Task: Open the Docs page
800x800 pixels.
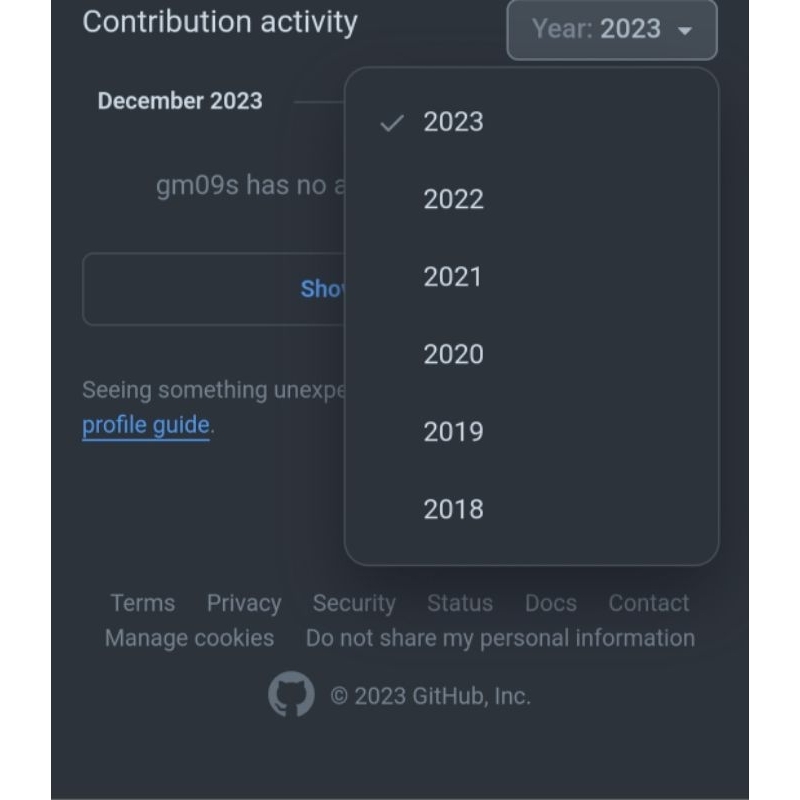Action: point(550,603)
